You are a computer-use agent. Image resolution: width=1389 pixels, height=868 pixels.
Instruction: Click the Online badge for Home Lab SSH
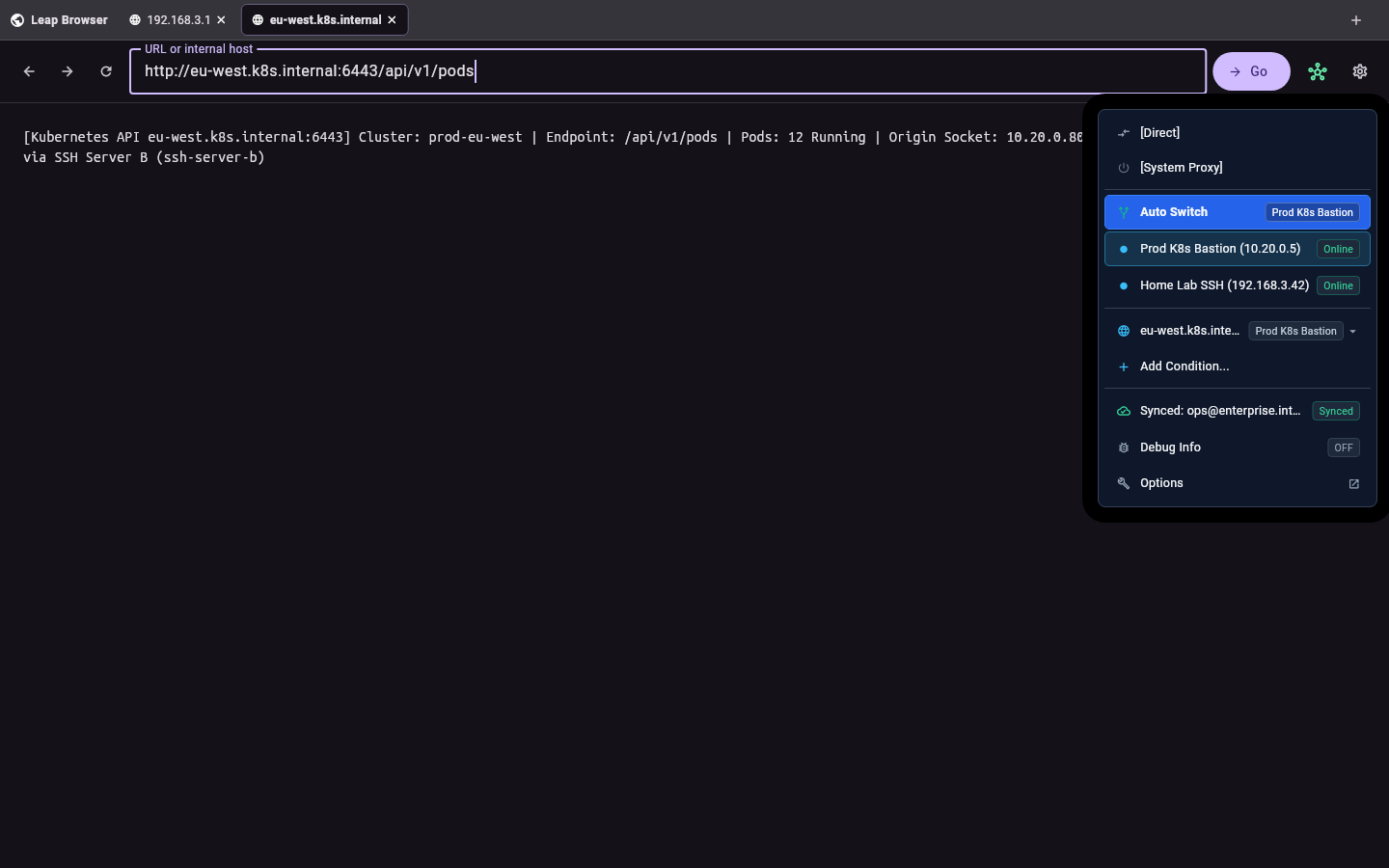1338,285
